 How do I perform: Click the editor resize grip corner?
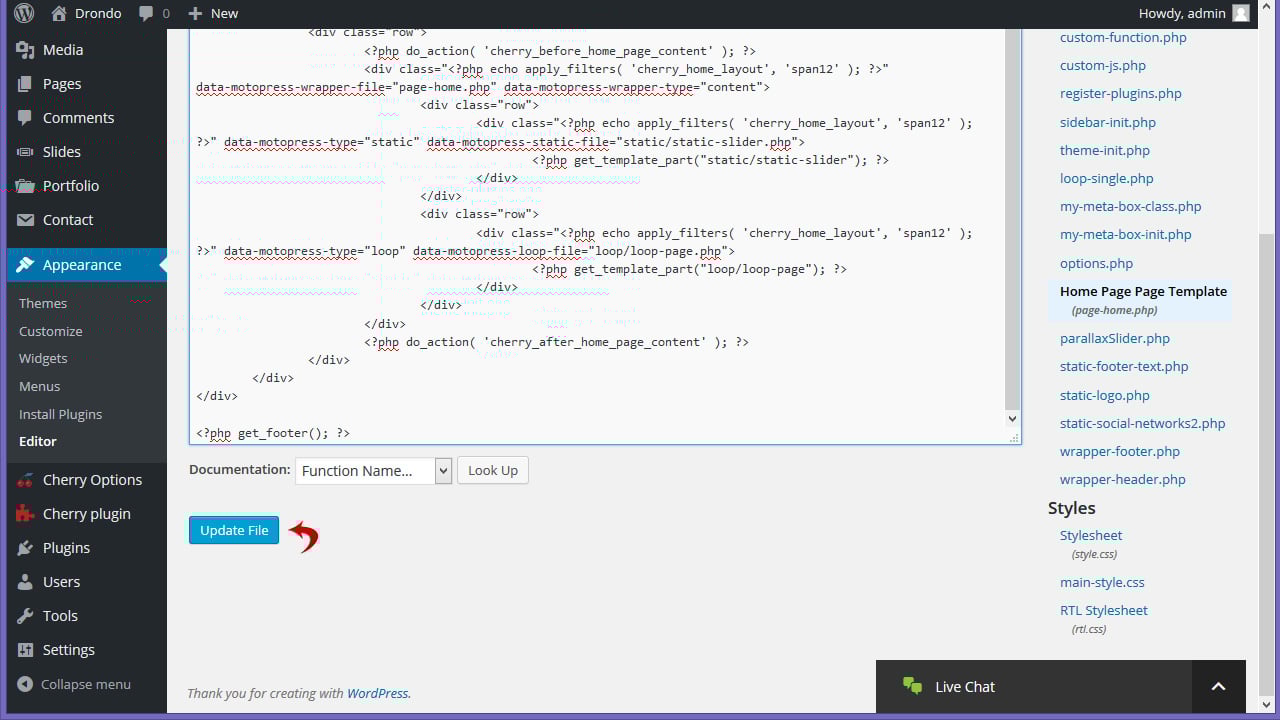(x=1015, y=438)
